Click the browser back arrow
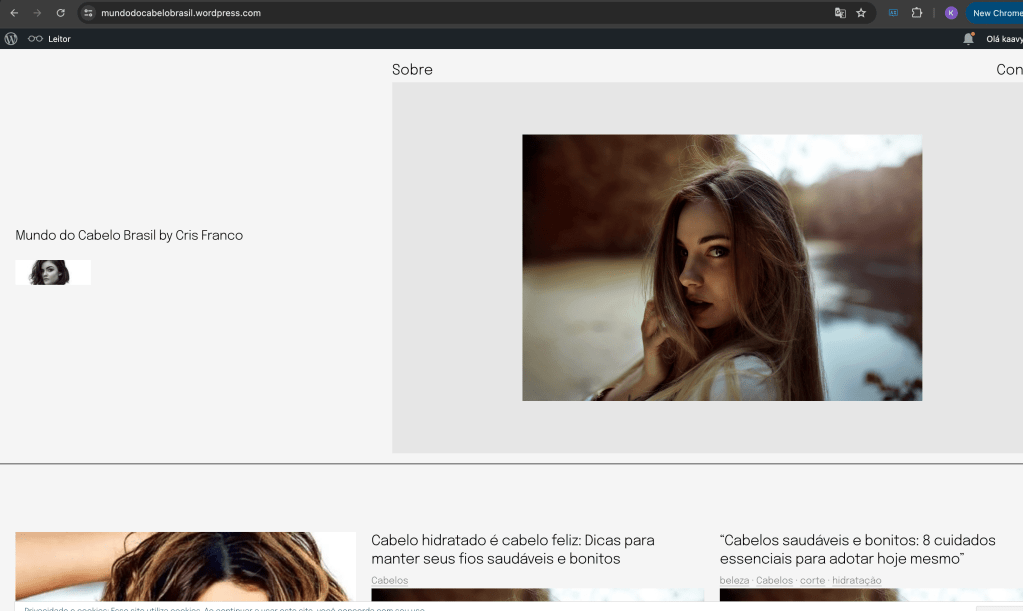Screen dimensions: 1023x611 click(14, 13)
